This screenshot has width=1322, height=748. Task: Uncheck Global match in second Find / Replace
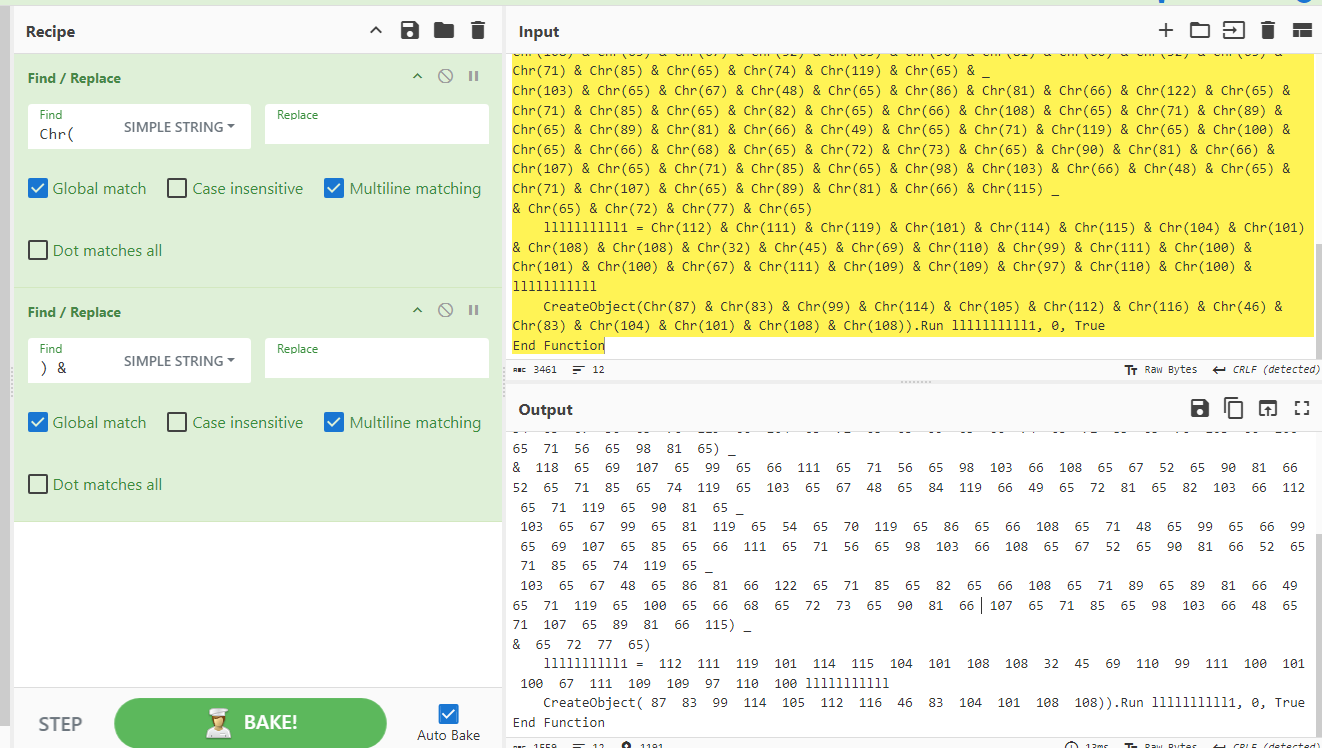pyautogui.click(x=38, y=422)
